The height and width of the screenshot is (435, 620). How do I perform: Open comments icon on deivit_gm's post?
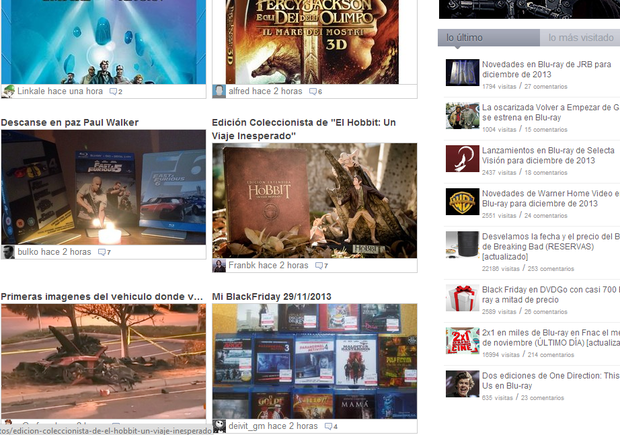tap(328, 426)
